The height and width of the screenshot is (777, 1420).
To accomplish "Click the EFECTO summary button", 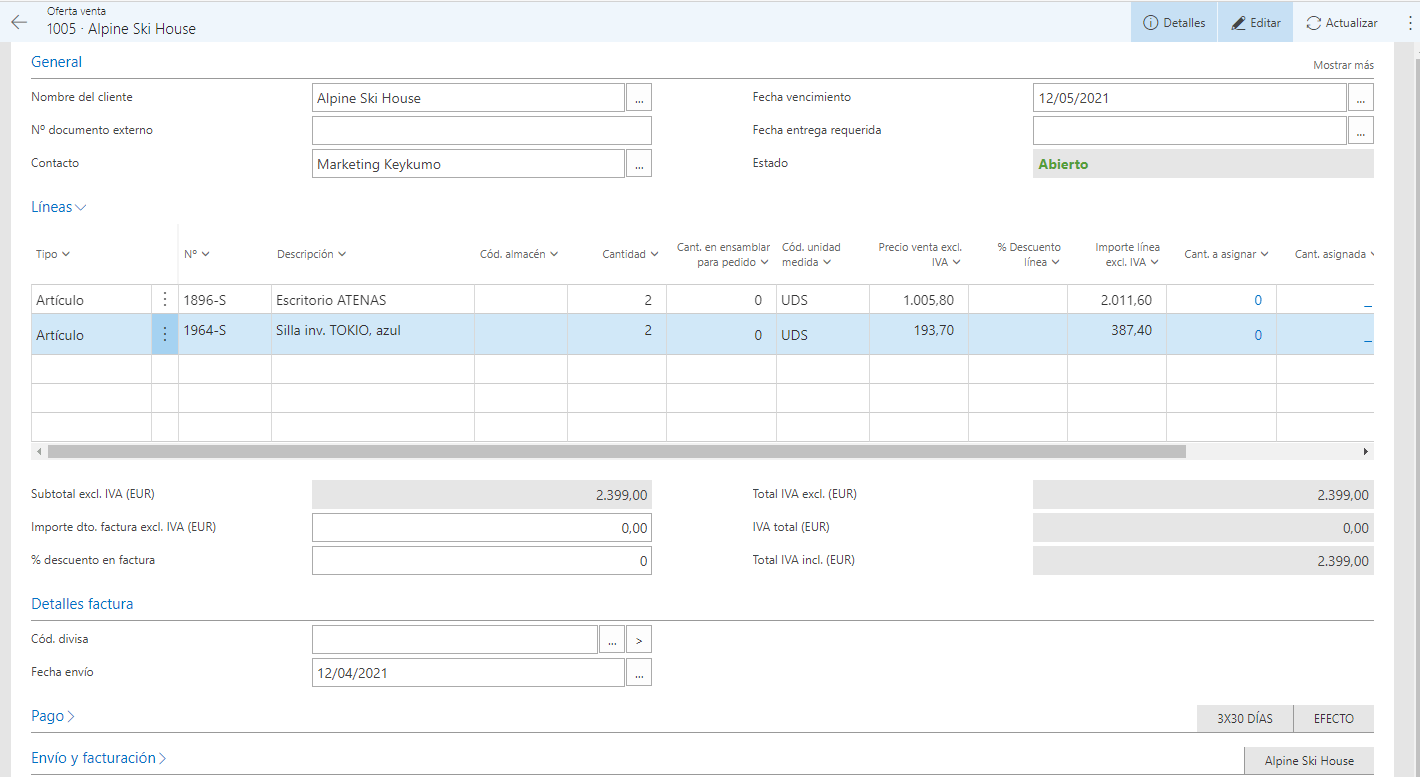I will point(1334,719).
